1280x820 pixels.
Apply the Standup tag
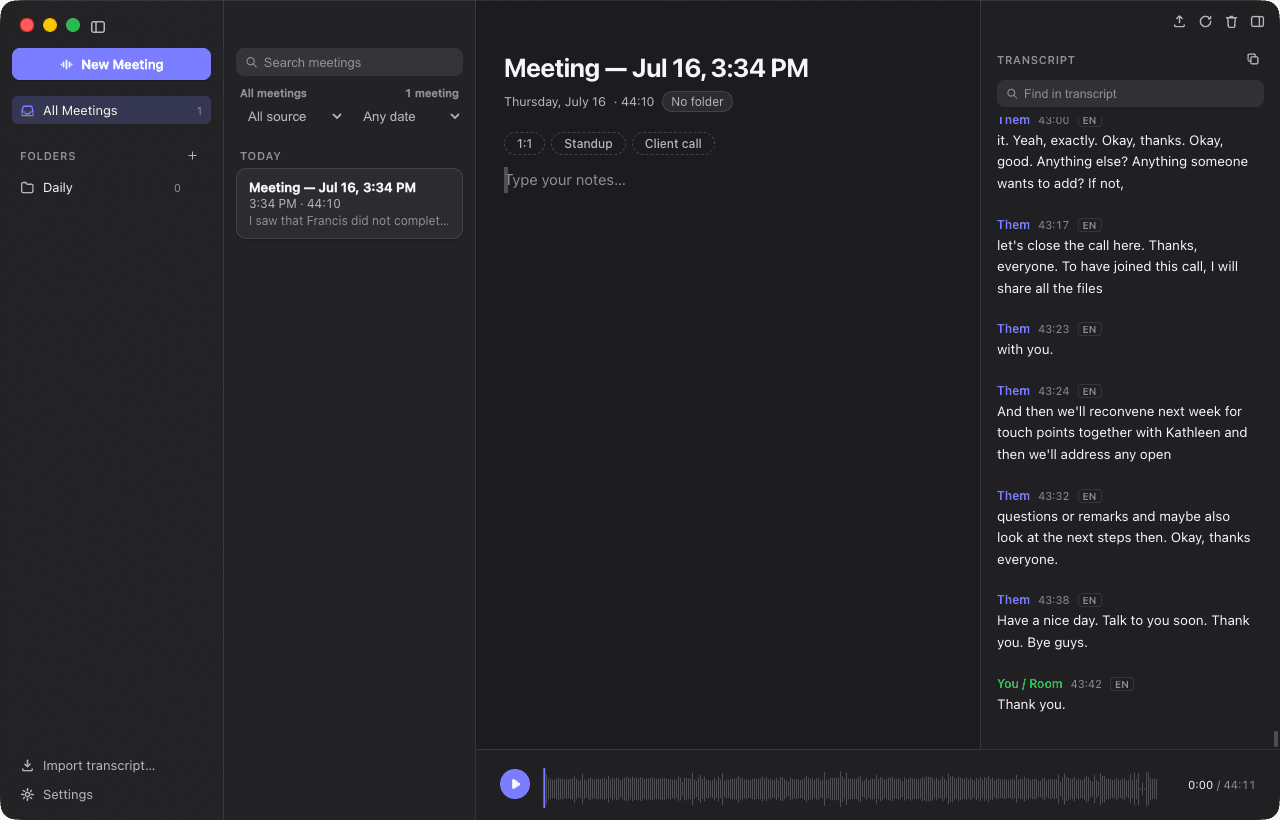pyautogui.click(x=588, y=144)
